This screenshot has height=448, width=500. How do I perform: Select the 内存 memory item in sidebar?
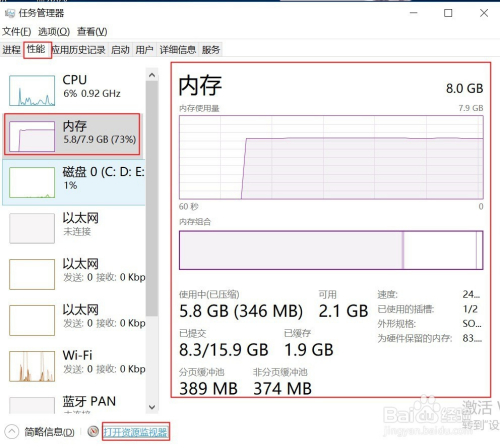[72, 134]
